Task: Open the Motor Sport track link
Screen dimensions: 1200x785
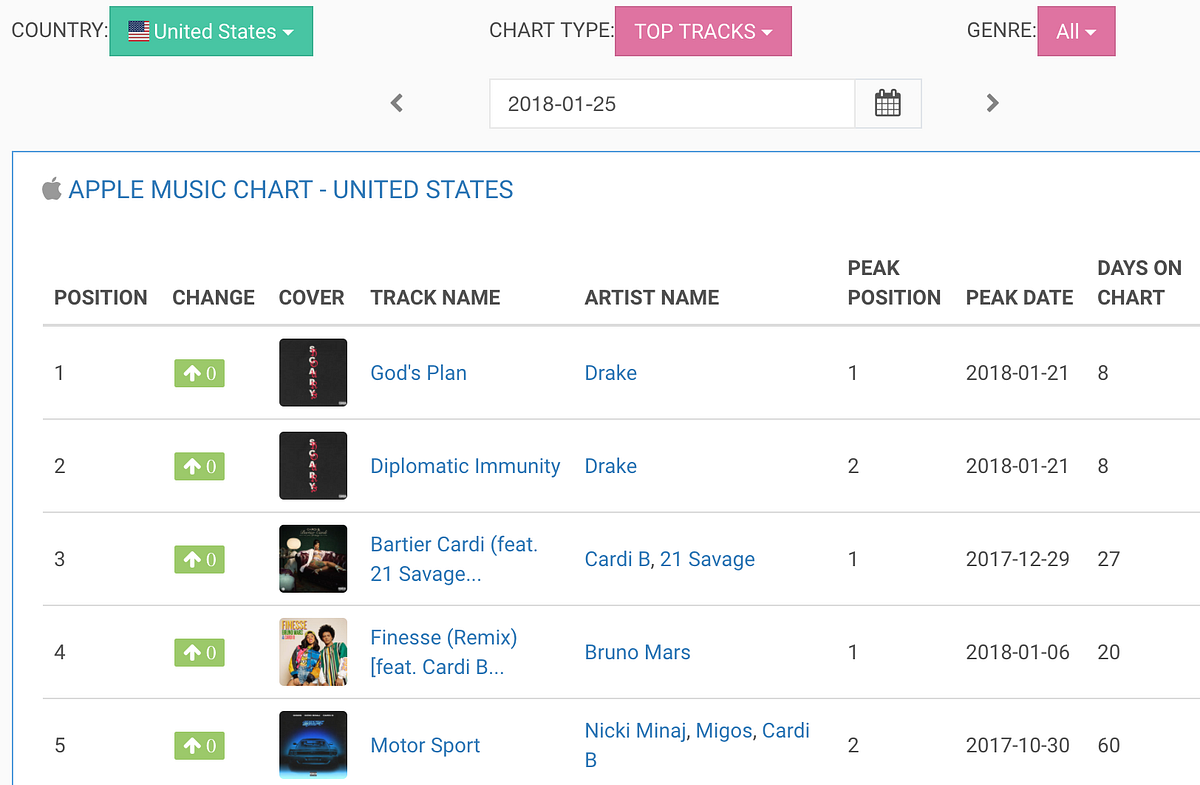Action: tap(425, 745)
